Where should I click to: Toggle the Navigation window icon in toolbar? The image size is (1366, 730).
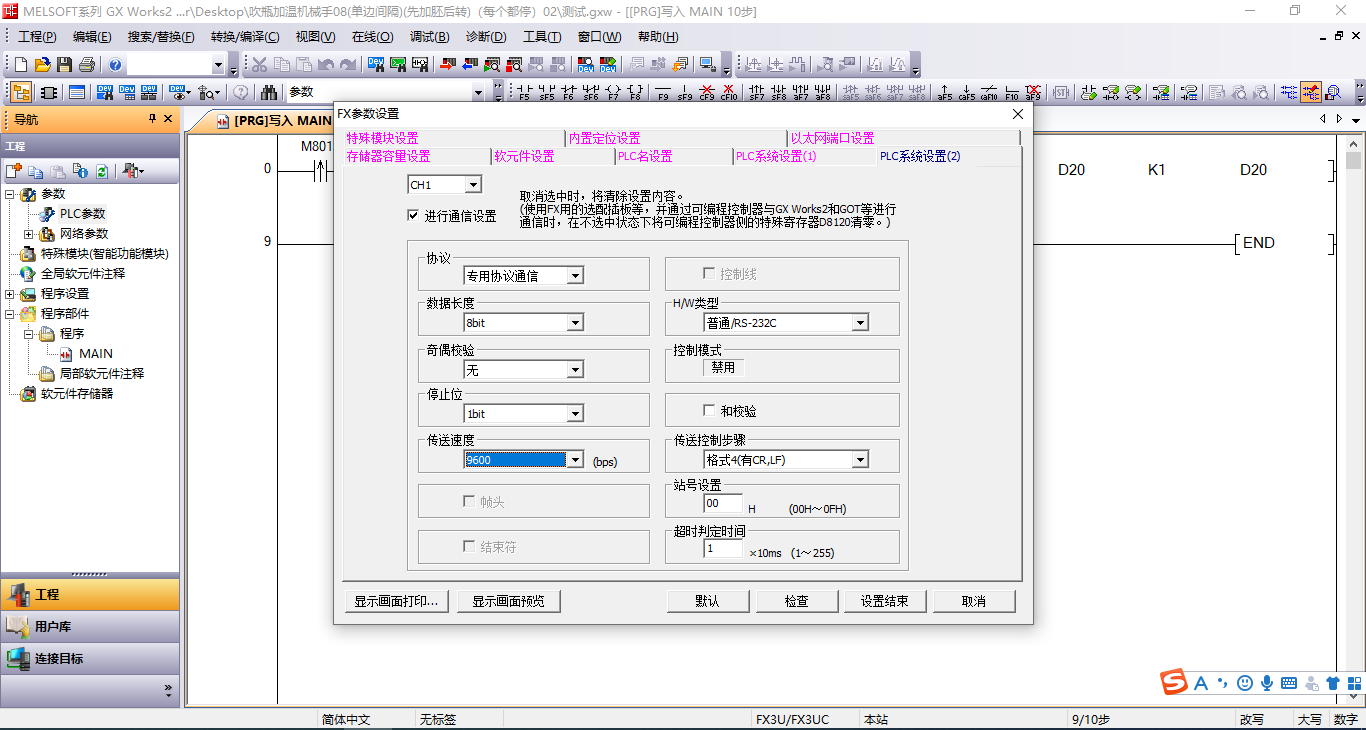pyautogui.click(x=21, y=92)
